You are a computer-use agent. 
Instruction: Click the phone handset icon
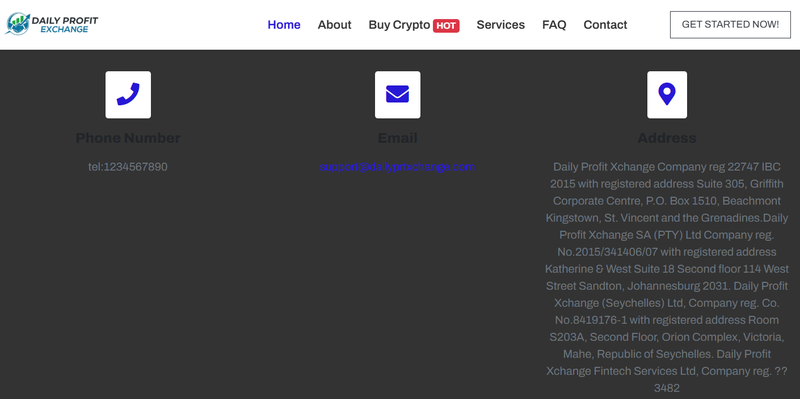[x=128, y=94]
